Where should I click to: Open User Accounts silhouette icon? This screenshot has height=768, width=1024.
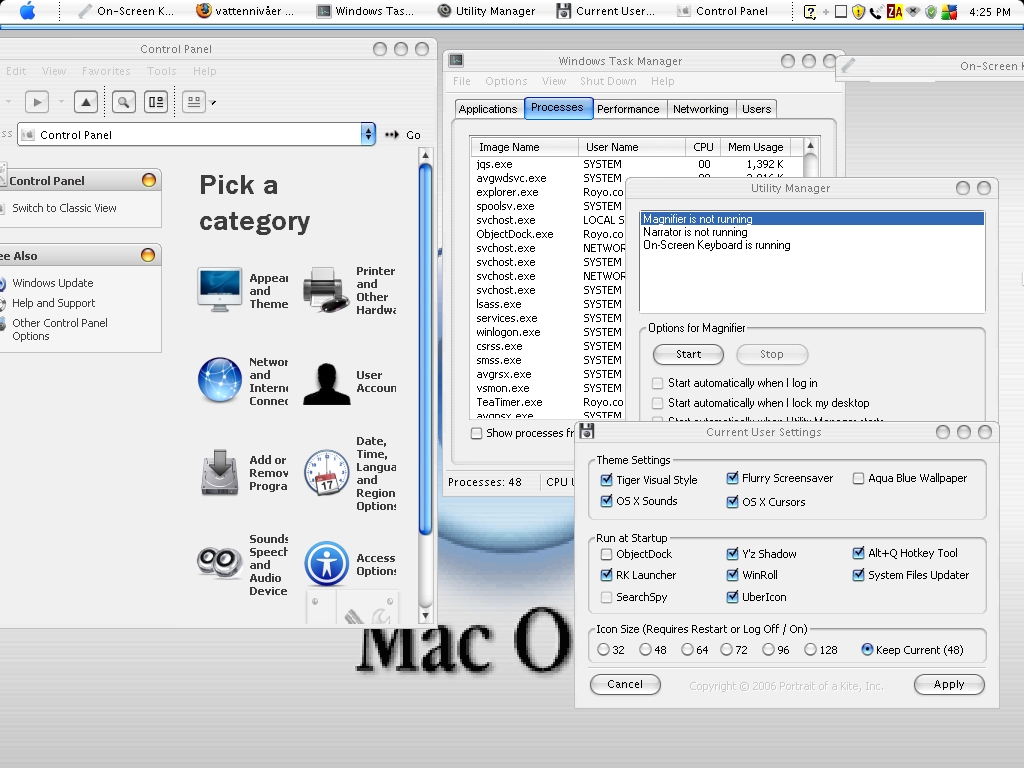pyautogui.click(x=327, y=384)
